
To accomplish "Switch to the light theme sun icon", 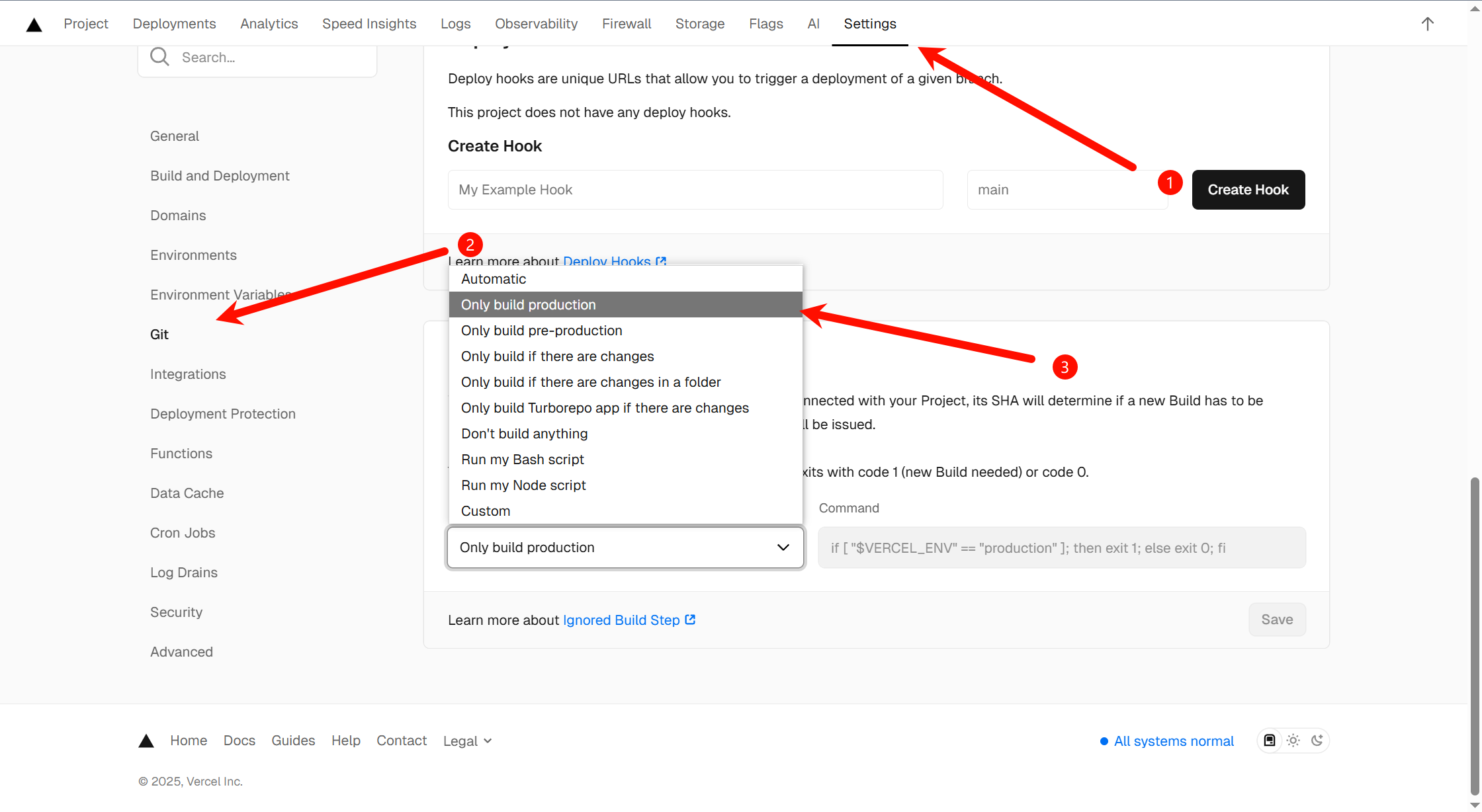I will [1293, 741].
